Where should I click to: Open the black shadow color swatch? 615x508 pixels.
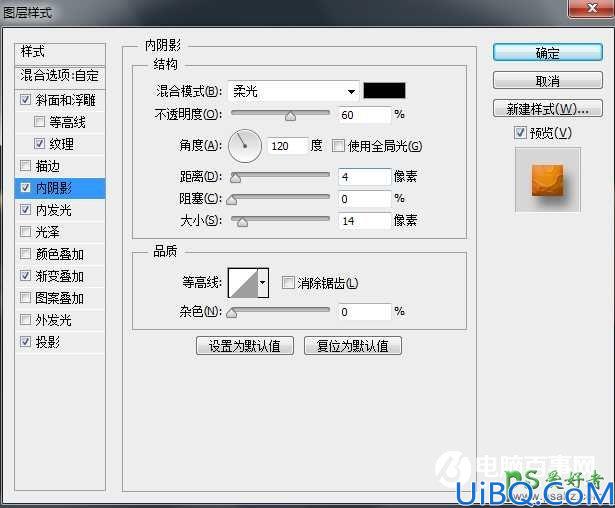click(x=384, y=91)
